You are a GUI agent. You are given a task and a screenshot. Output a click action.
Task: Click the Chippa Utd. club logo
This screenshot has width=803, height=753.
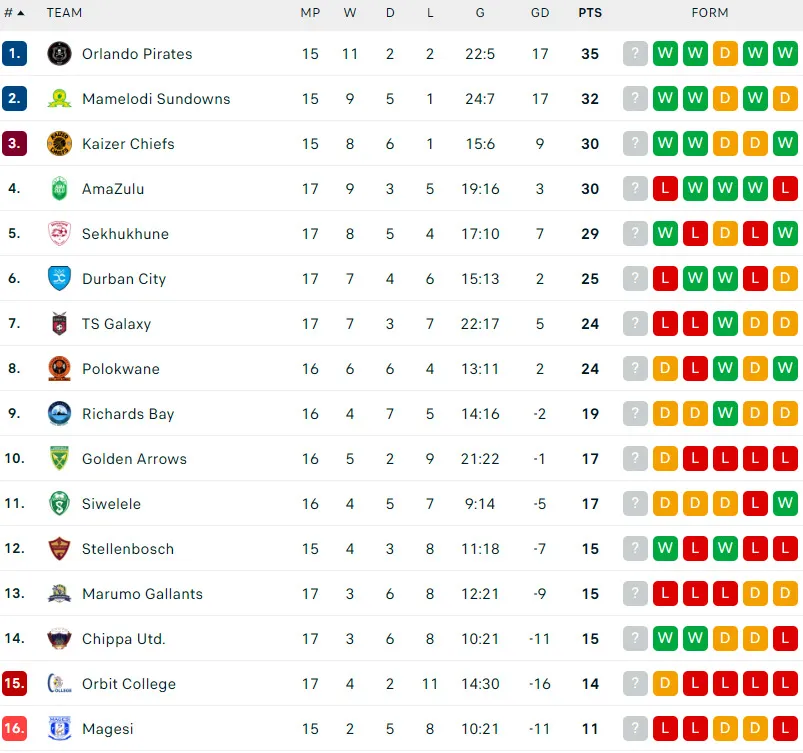(x=60, y=639)
